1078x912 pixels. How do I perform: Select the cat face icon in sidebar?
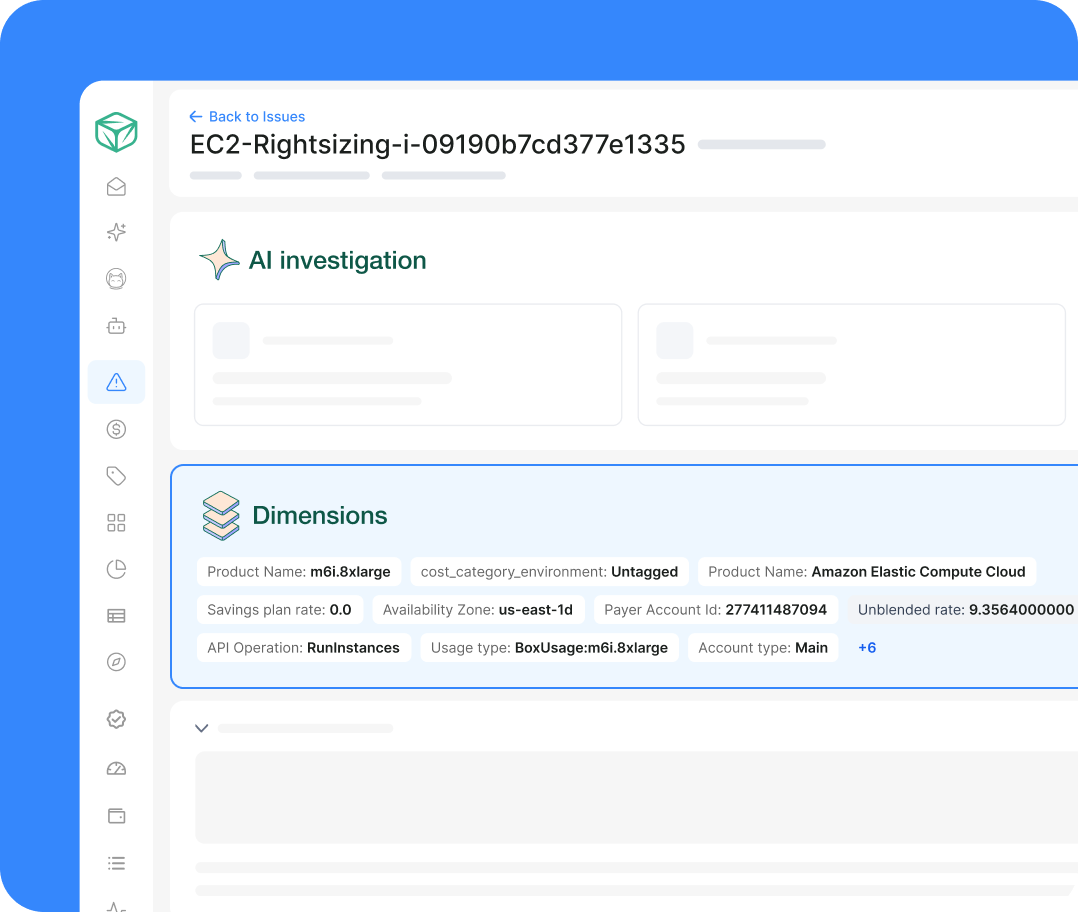(116, 279)
